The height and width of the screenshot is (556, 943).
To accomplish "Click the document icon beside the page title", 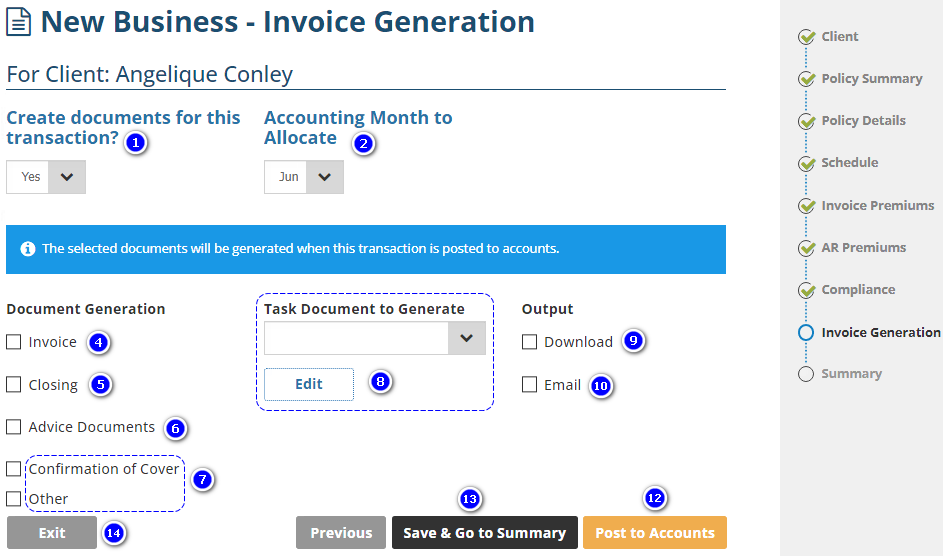I will pos(19,21).
